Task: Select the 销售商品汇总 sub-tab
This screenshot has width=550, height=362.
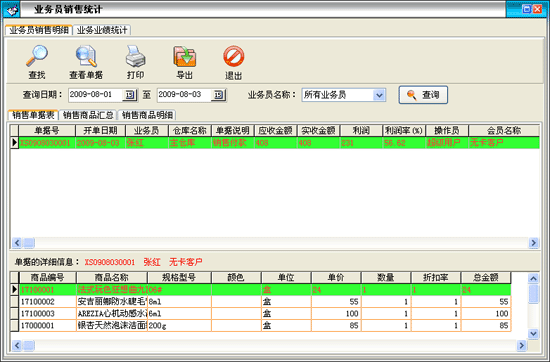Action: [88, 115]
